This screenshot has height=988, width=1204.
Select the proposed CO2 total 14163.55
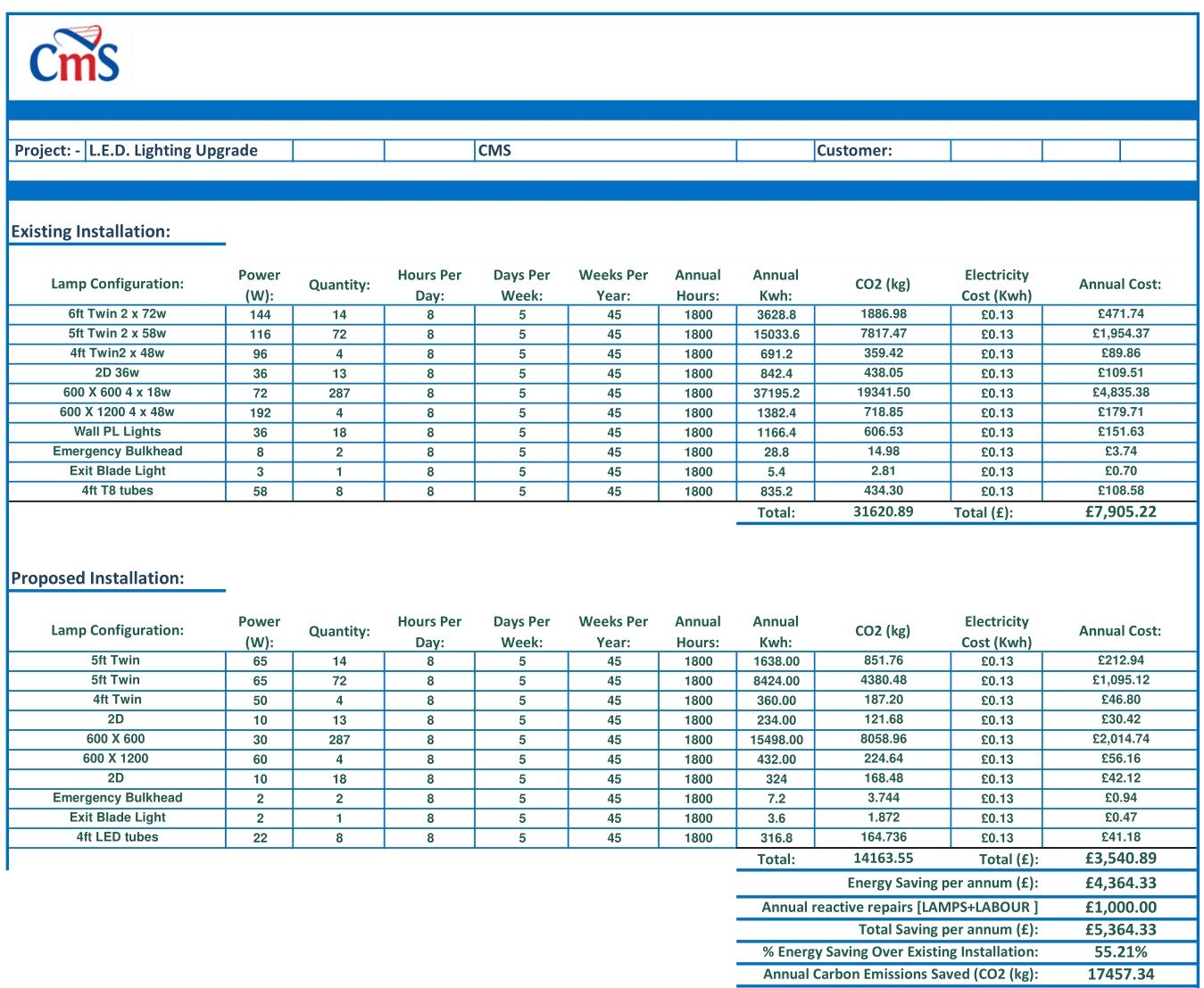tap(884, 859)
